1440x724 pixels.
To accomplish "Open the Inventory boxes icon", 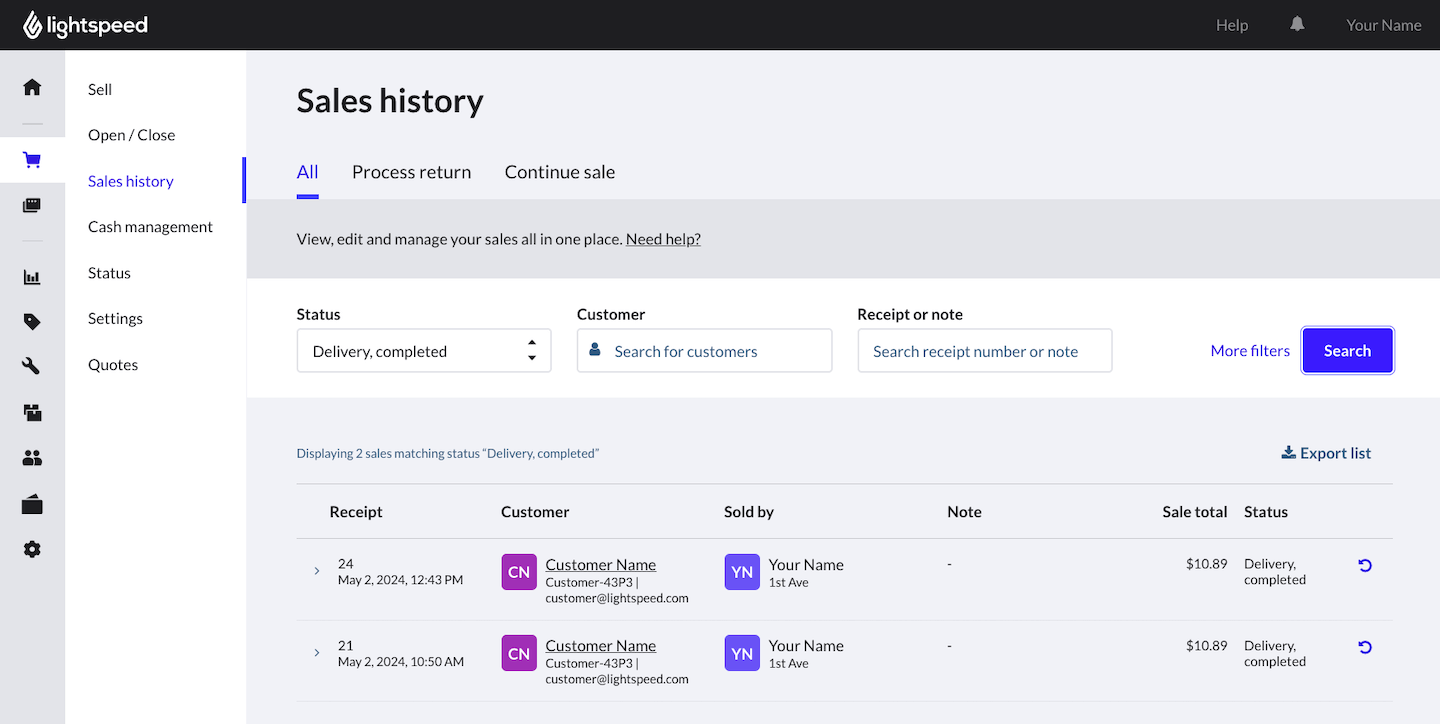I will (x=32, y=412).
